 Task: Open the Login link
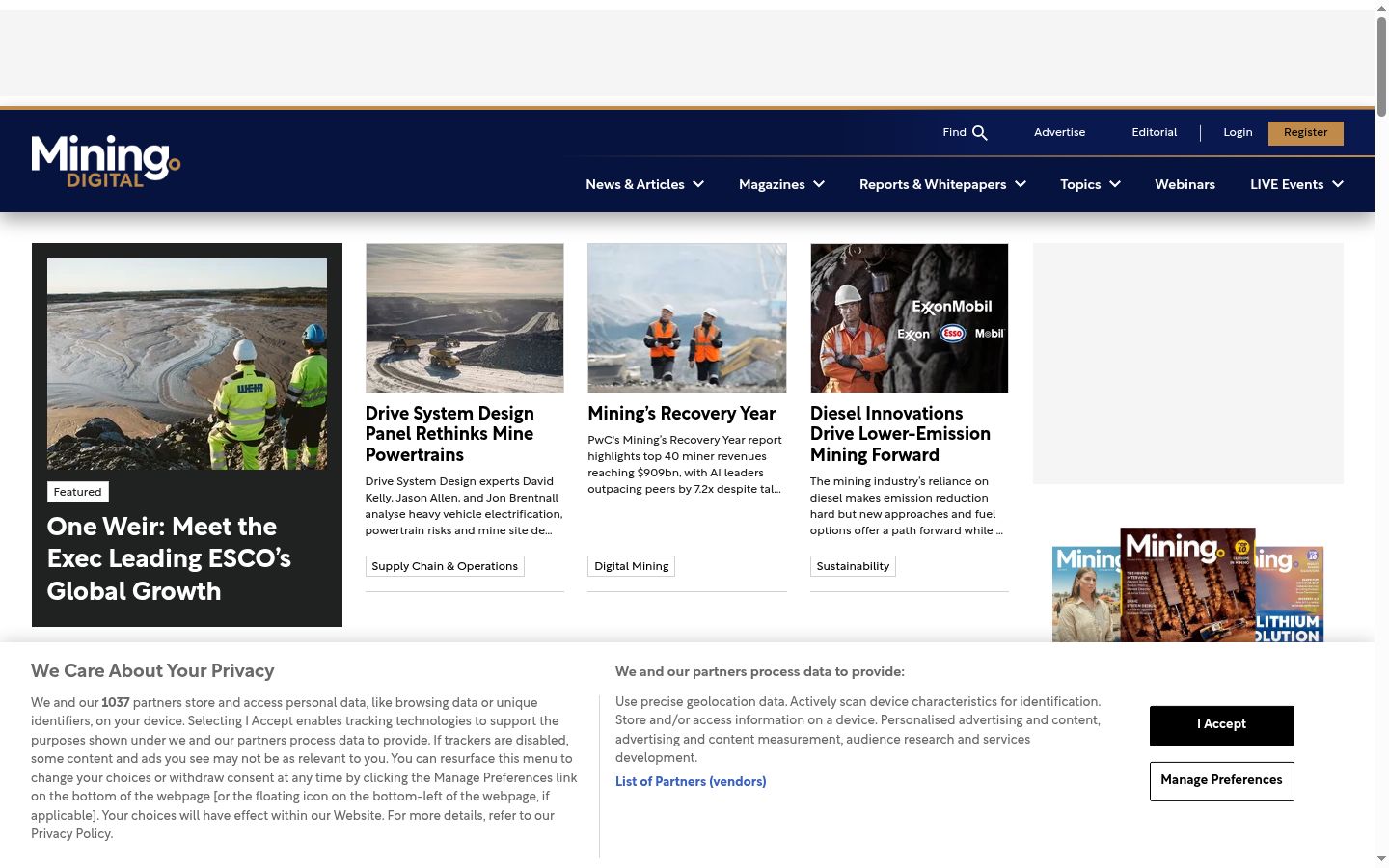point(1238,132)
